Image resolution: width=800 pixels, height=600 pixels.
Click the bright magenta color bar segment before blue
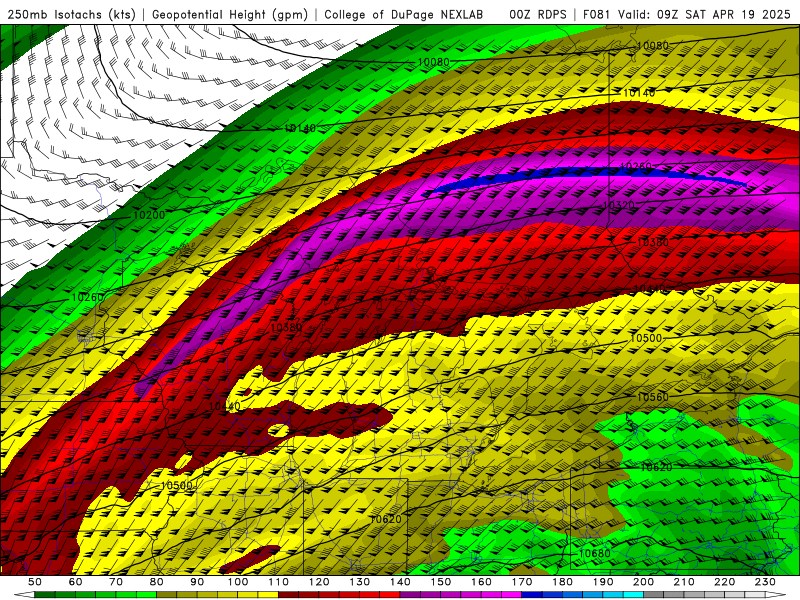click(x=511, y=595)
